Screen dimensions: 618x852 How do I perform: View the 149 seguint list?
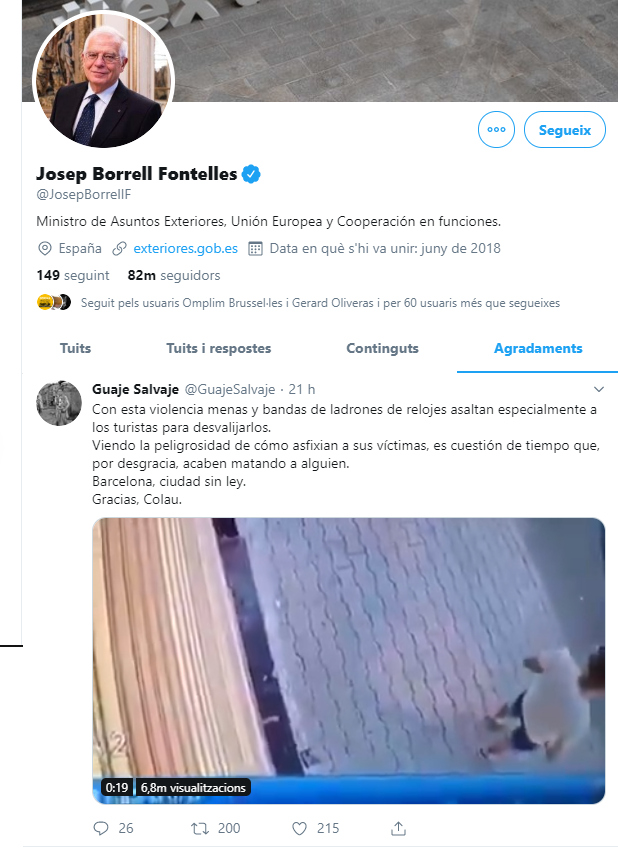[x=73, y=275]
